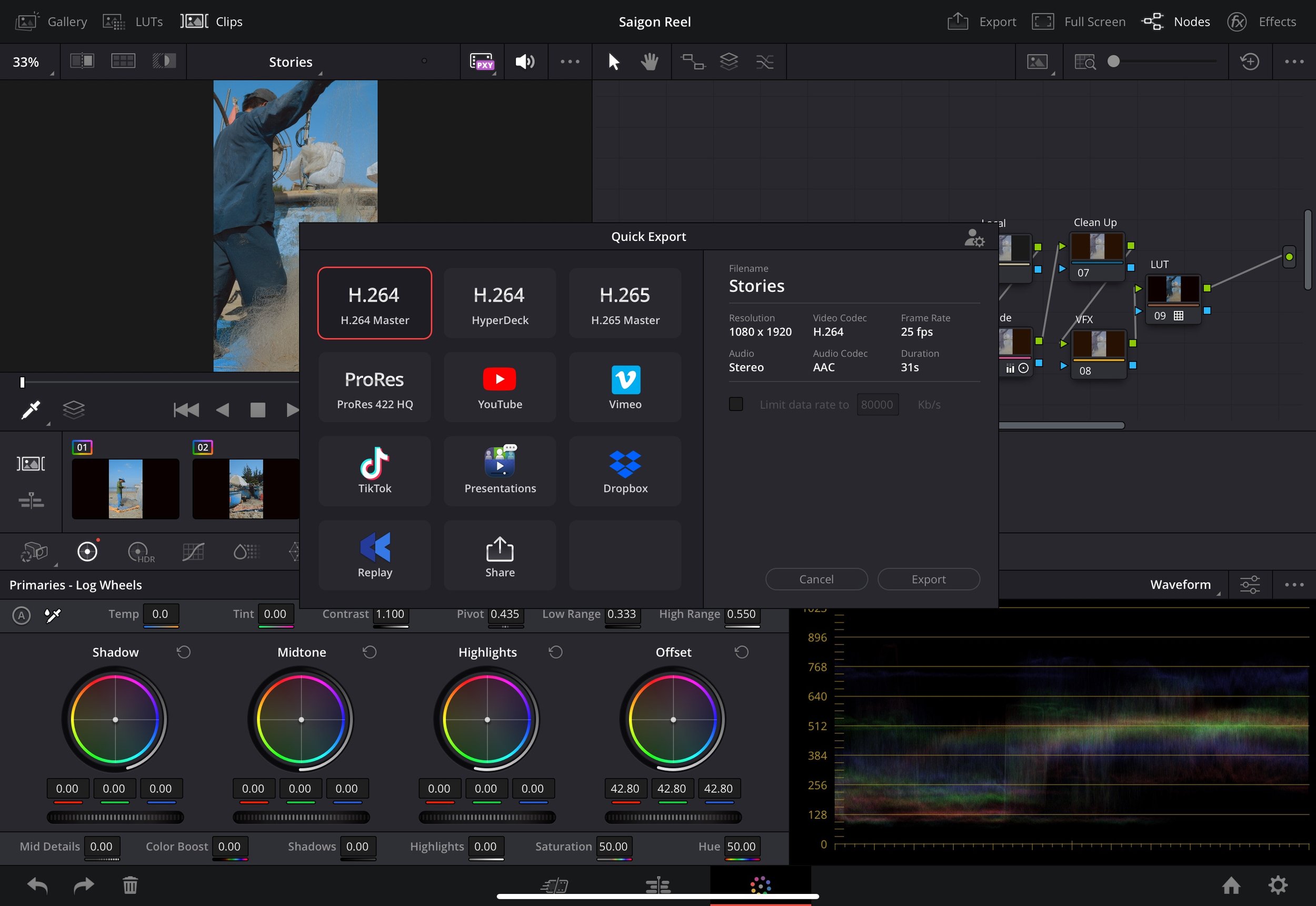Choose the Share export option
This screenshot has width=1316, height=906.
point(500,555)
